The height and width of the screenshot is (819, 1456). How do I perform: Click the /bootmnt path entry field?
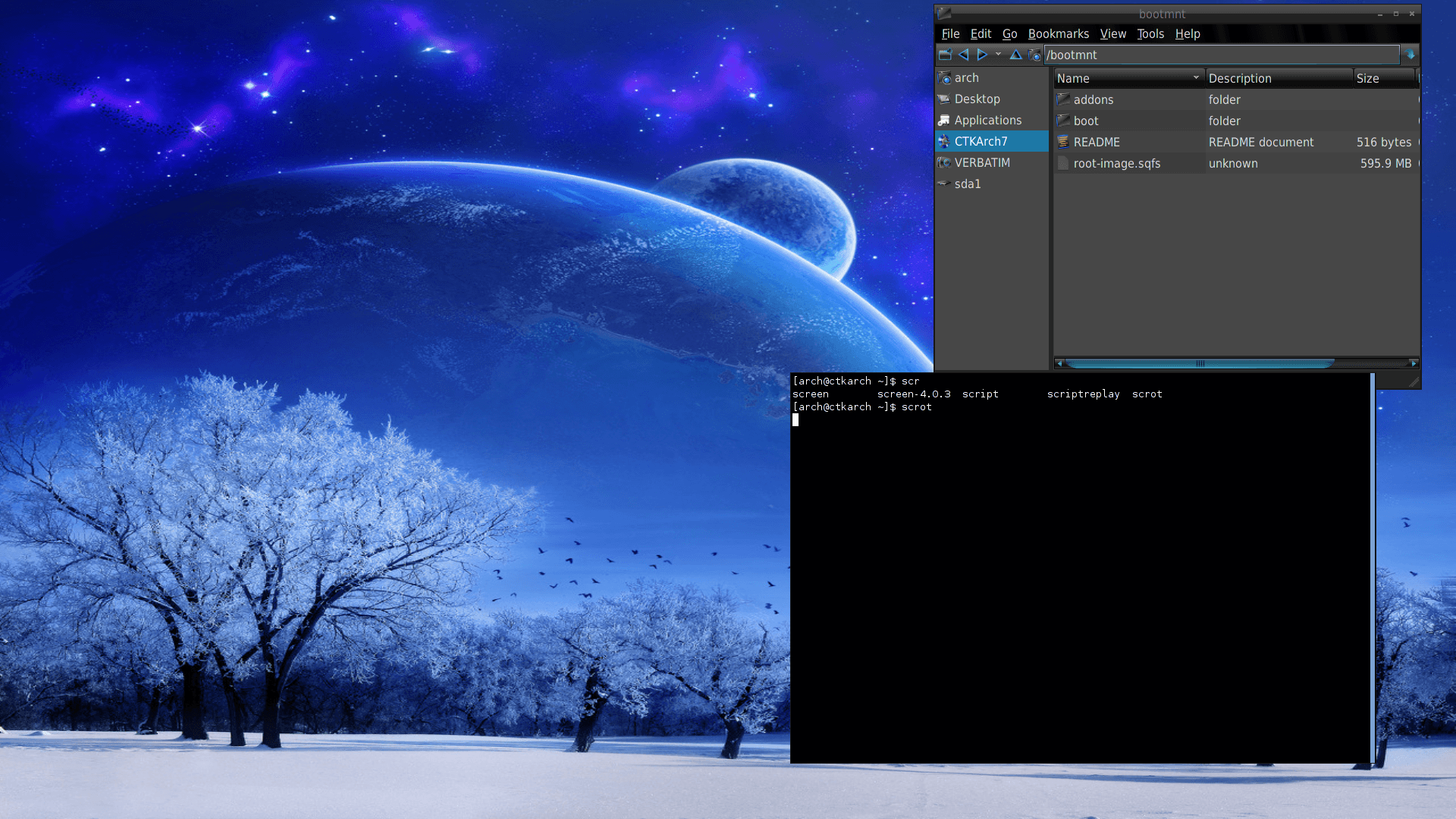1221,55
